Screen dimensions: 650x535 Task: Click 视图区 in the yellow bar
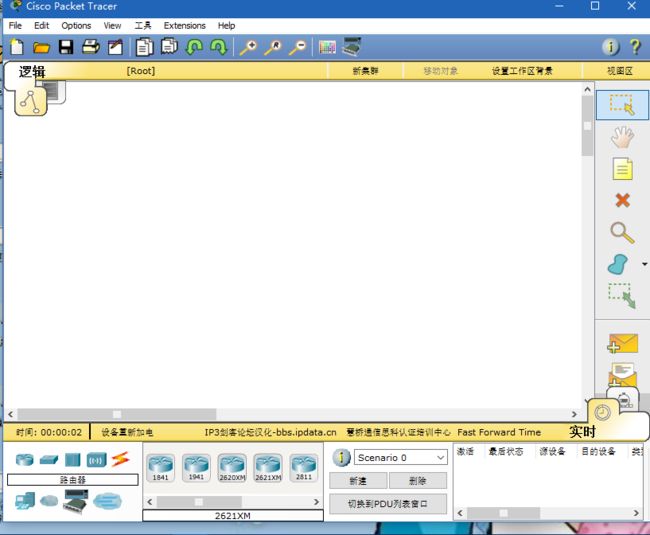620,71
